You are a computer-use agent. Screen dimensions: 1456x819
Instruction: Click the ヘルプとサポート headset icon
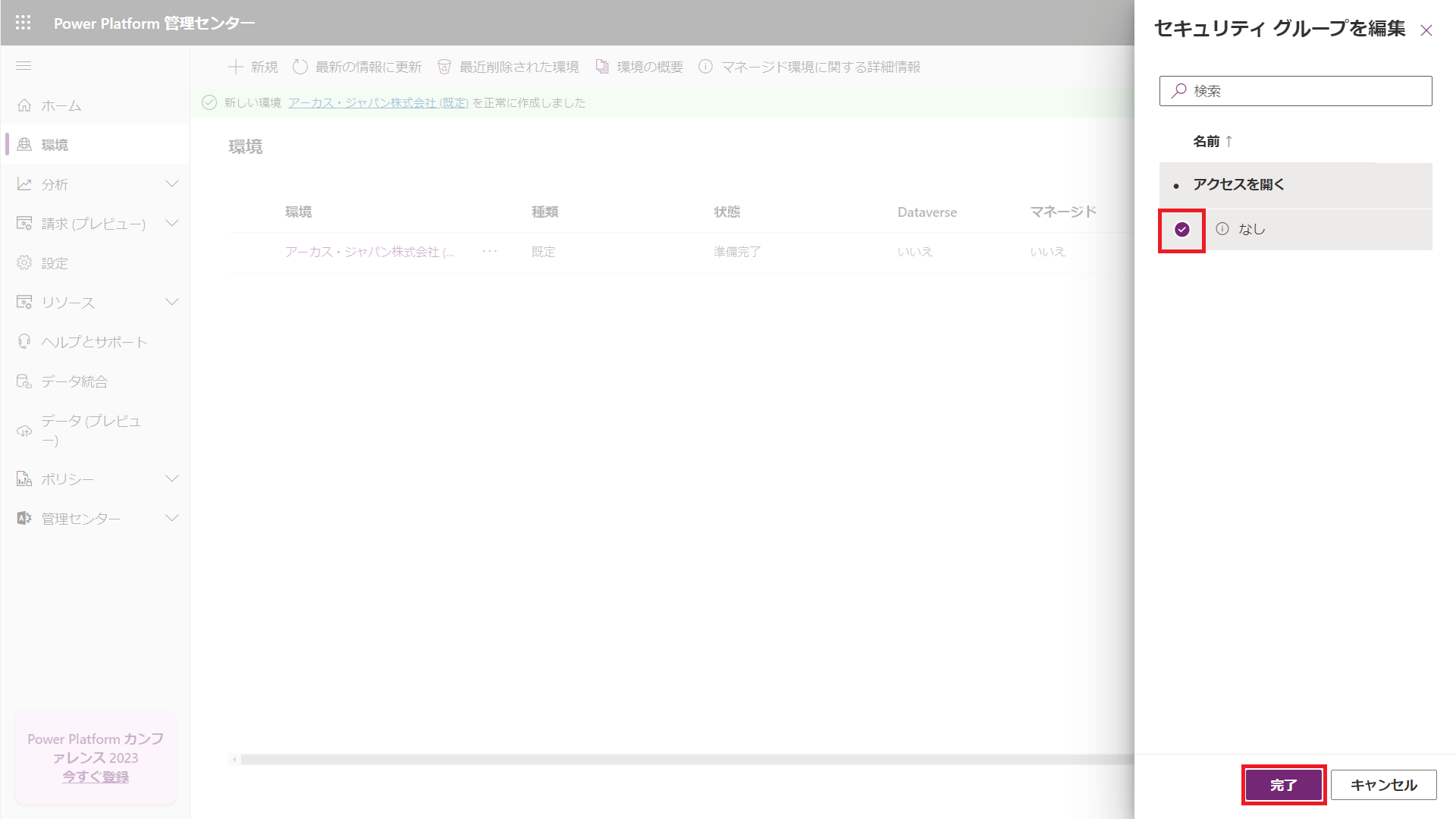[24, 342]
